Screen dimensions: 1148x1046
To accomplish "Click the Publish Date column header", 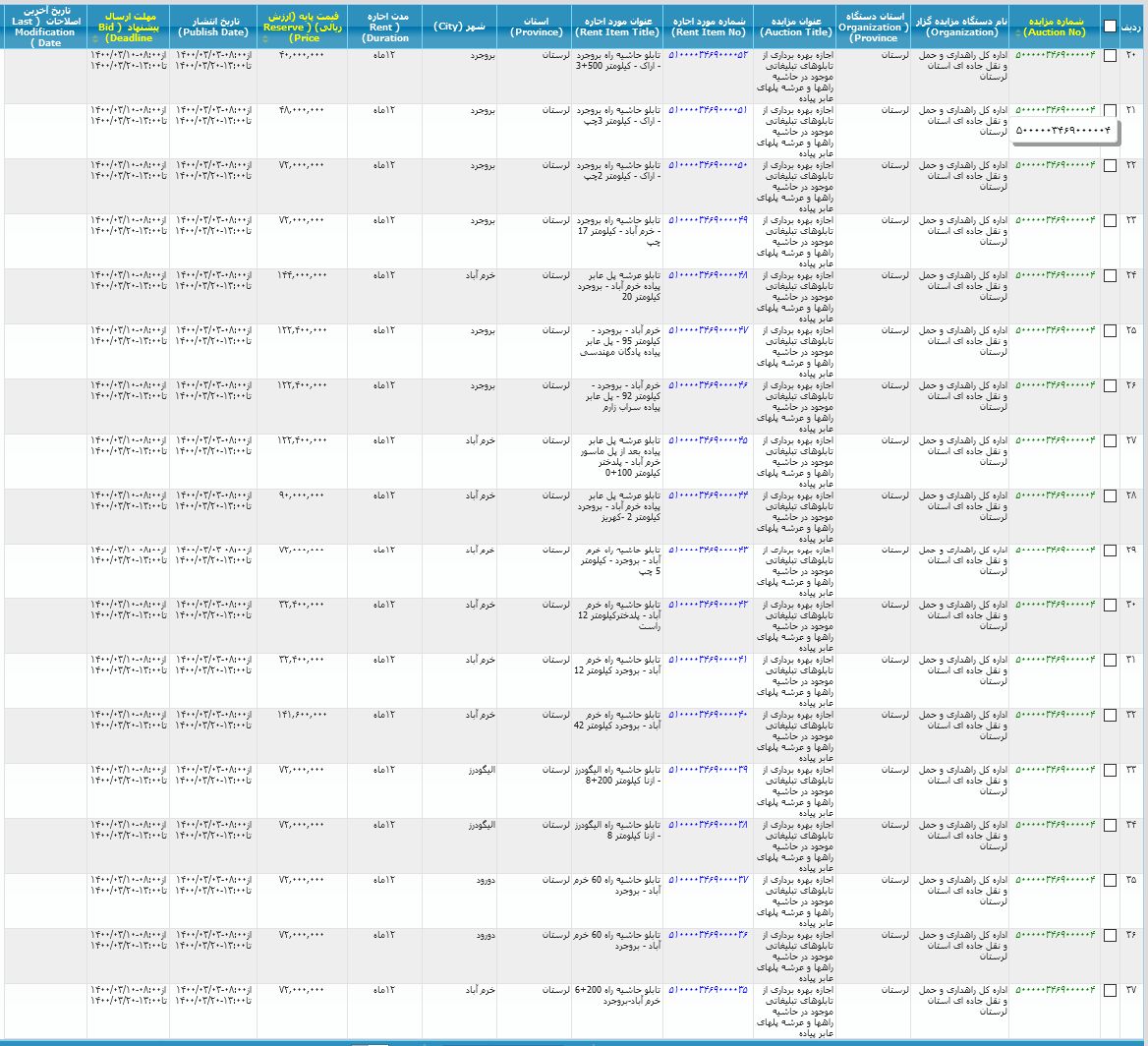I will click(x=212, y=27).
